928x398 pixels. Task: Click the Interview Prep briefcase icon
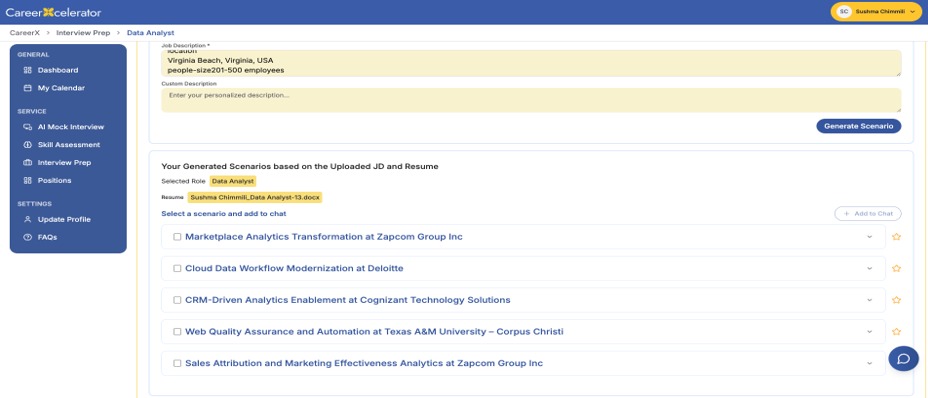tap(27, 162)
